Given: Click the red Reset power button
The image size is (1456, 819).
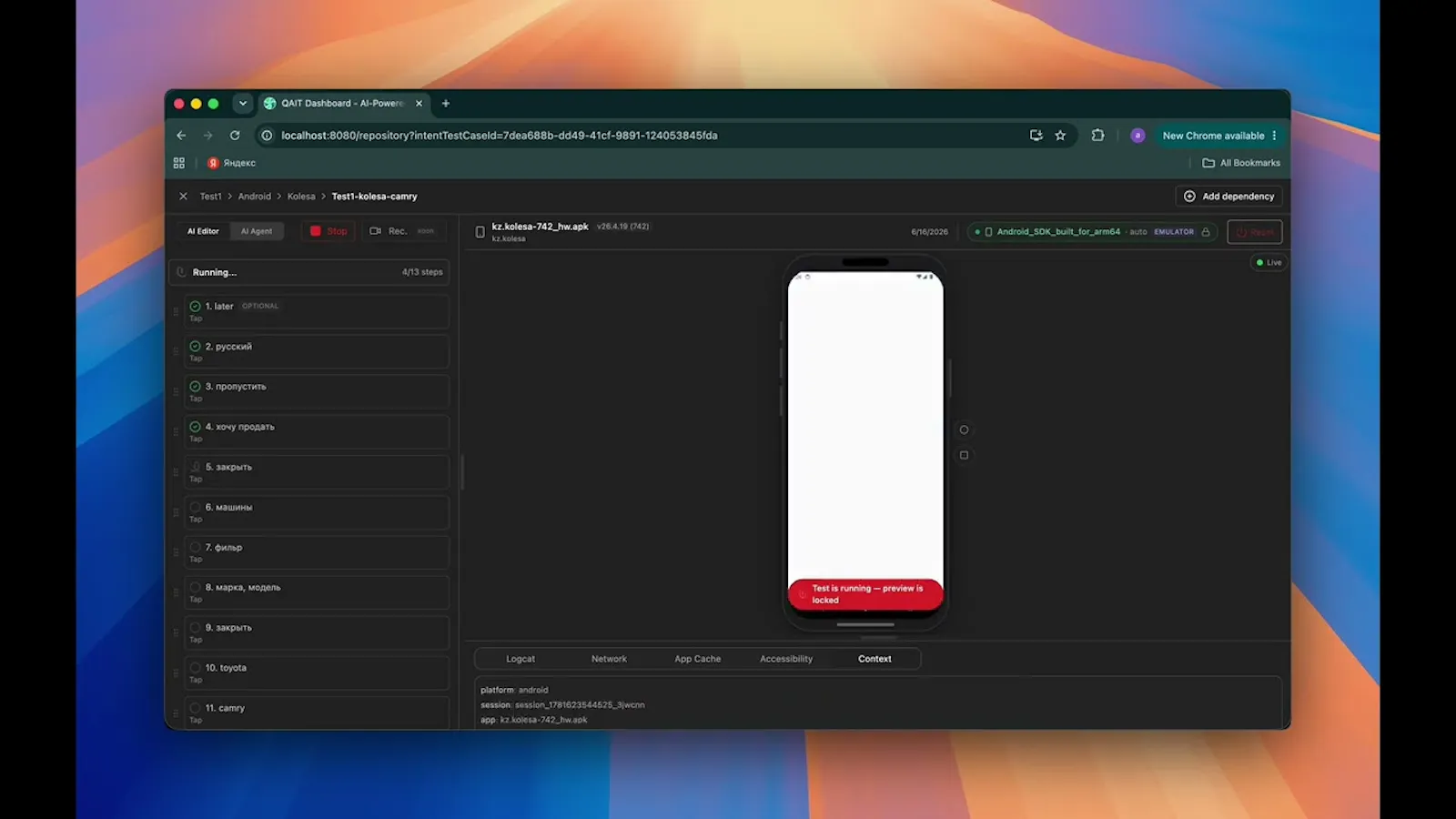Looking at the screenshot, I should [1255, 232].
